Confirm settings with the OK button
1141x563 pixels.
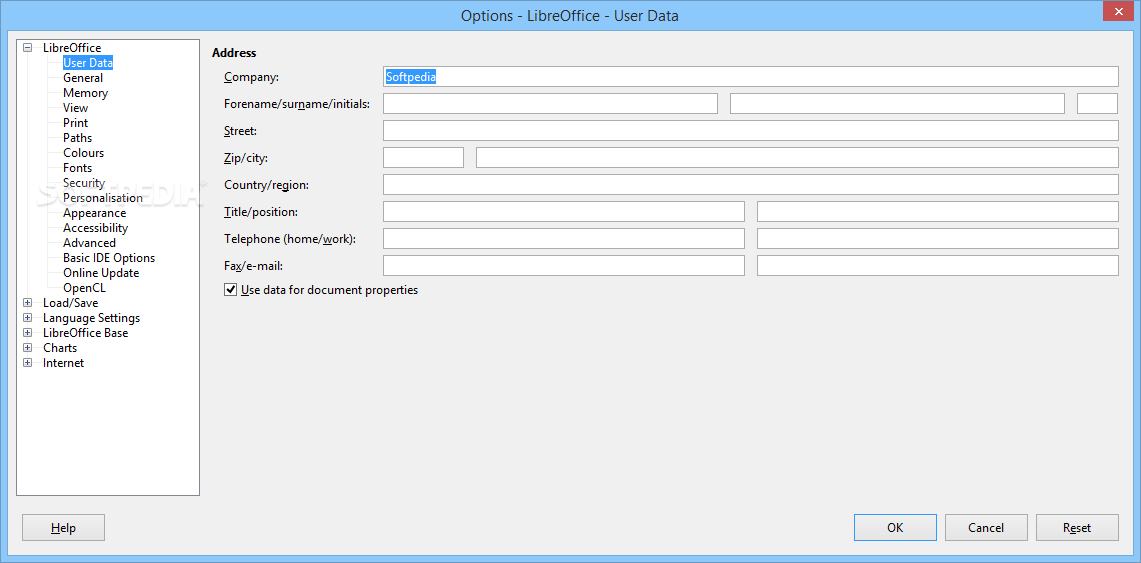click(x=895, y=528)
